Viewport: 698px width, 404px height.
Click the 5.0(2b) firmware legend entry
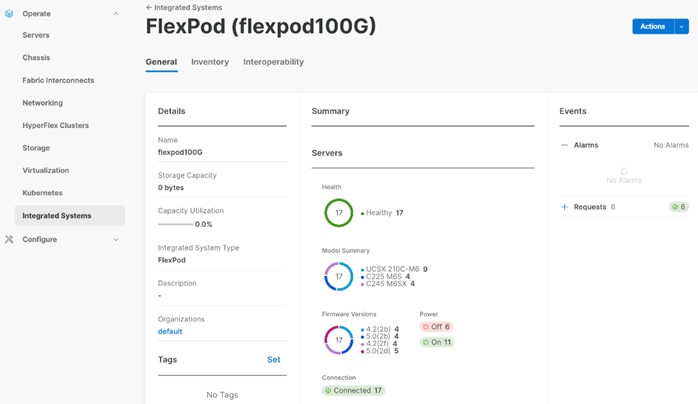coord(380,336)
